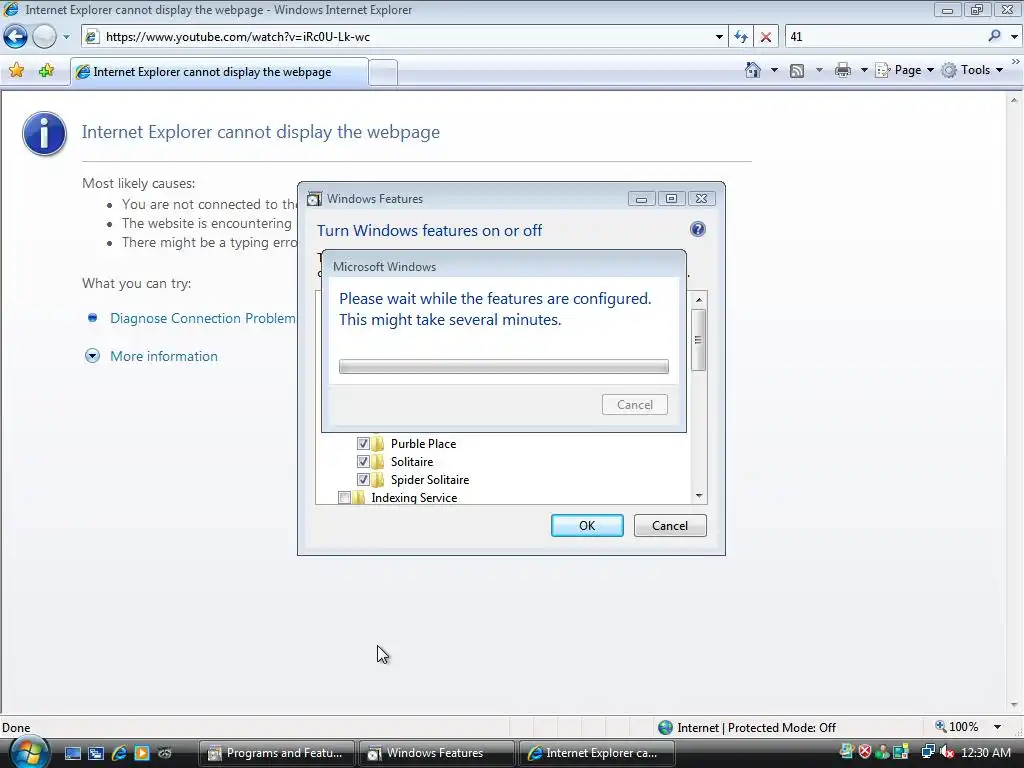Click Switch between windows quick launch icon
Screen dimensions: 1024x768
point(95,753)
